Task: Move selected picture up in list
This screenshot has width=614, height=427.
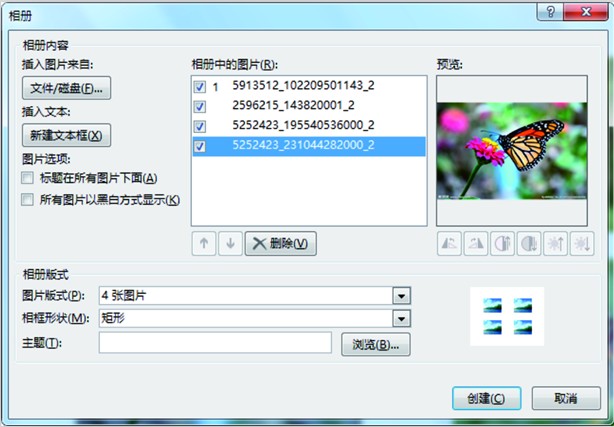Action: pos(204,244)
